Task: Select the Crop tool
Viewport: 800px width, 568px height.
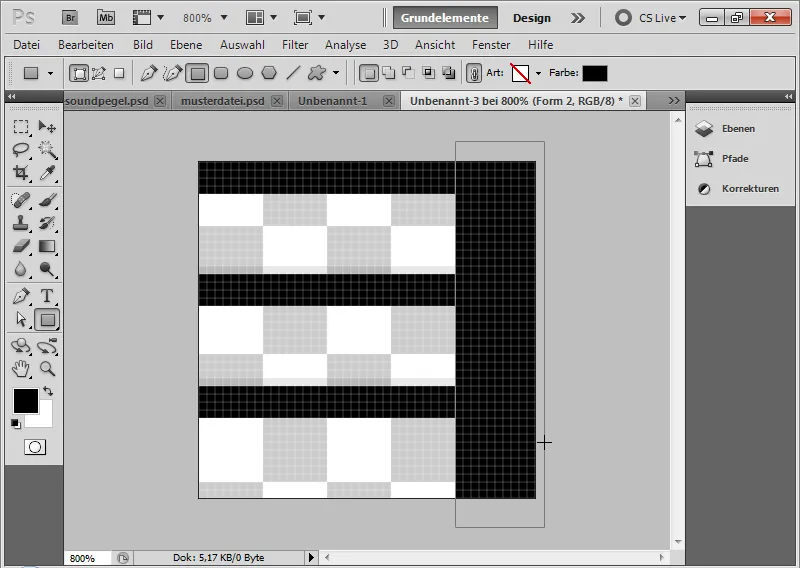Action: coord(21,173)
